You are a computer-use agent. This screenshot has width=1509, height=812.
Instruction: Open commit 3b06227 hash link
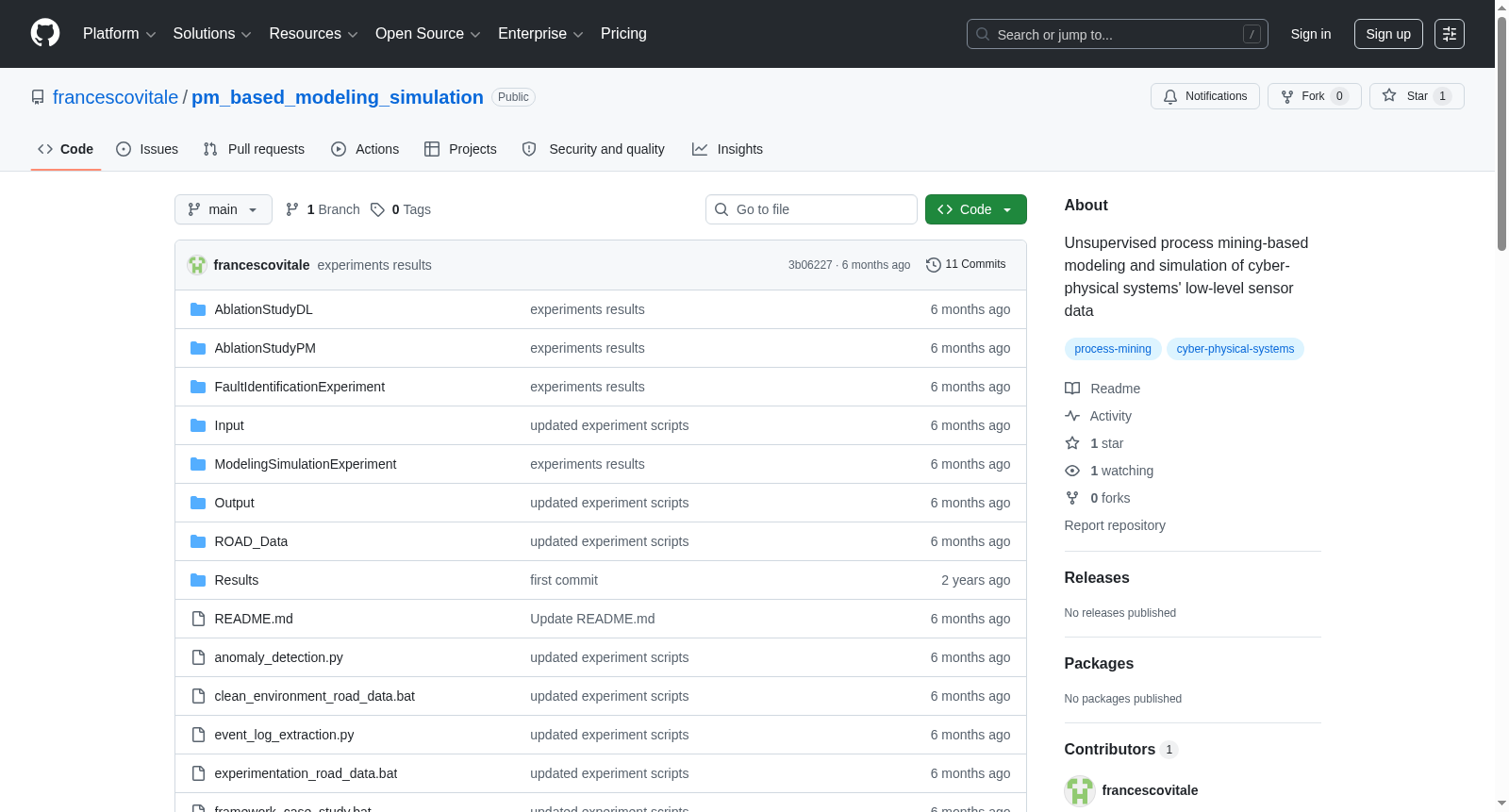[x=810, y=265]
